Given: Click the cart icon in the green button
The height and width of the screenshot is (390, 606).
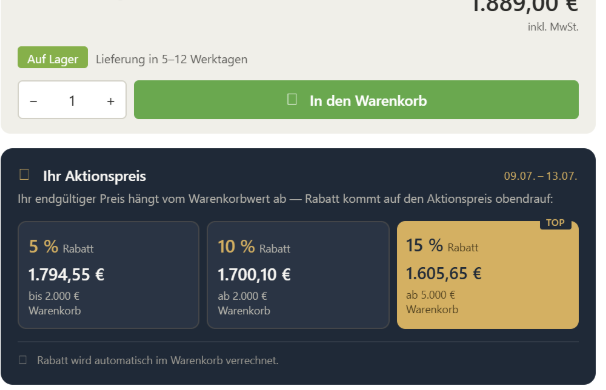Looking at the screenshot, I should [292, 99].
